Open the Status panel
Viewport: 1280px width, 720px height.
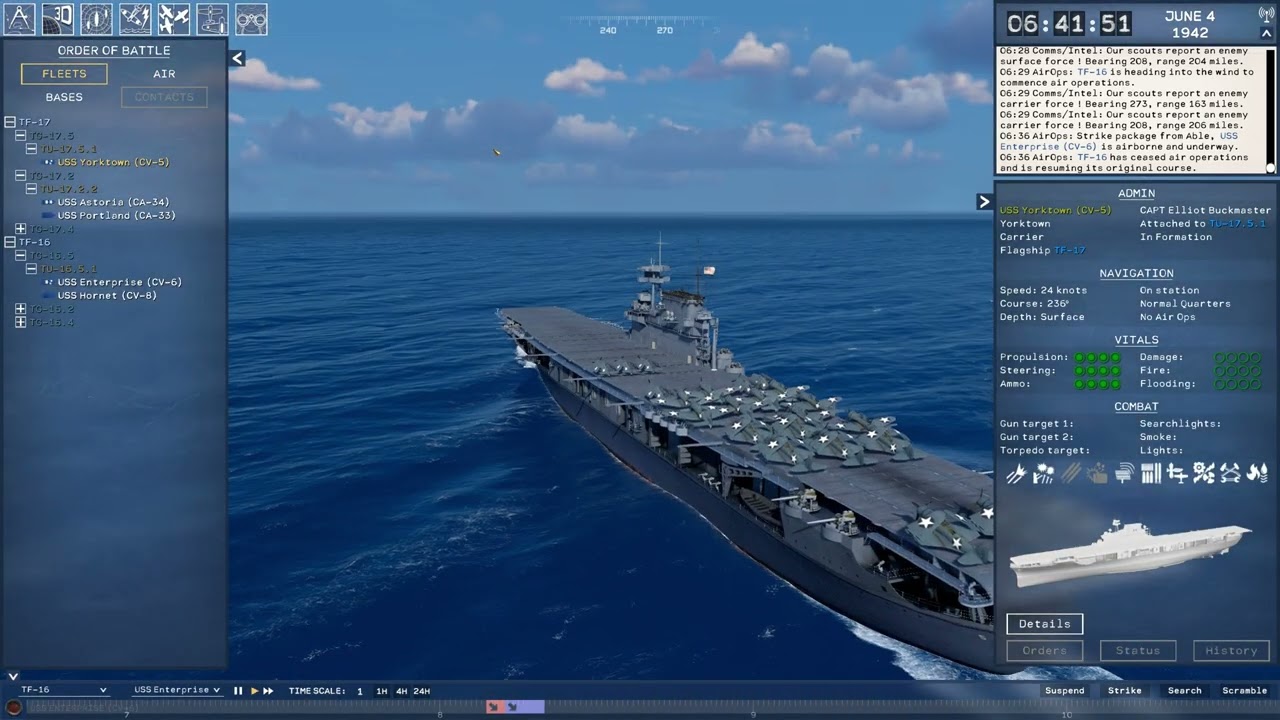click(1138, 651)
